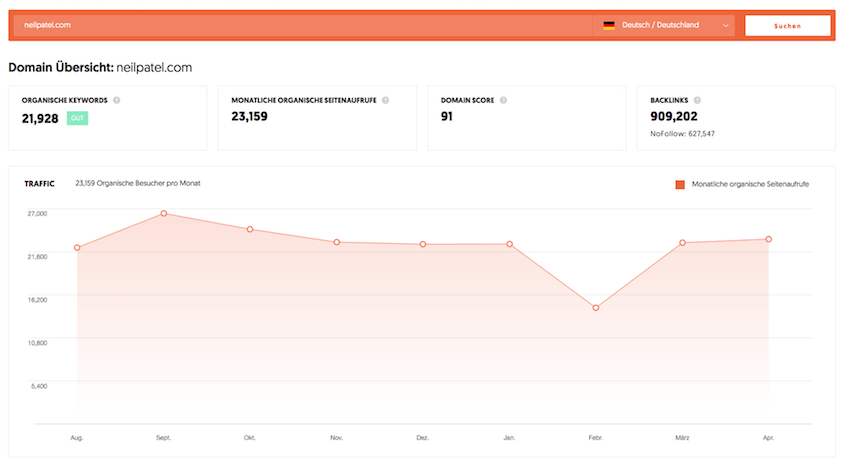This screenshot has width=850, height=467.
Task: Click the Aug. data point on chart
Action: tap(77, 248)
